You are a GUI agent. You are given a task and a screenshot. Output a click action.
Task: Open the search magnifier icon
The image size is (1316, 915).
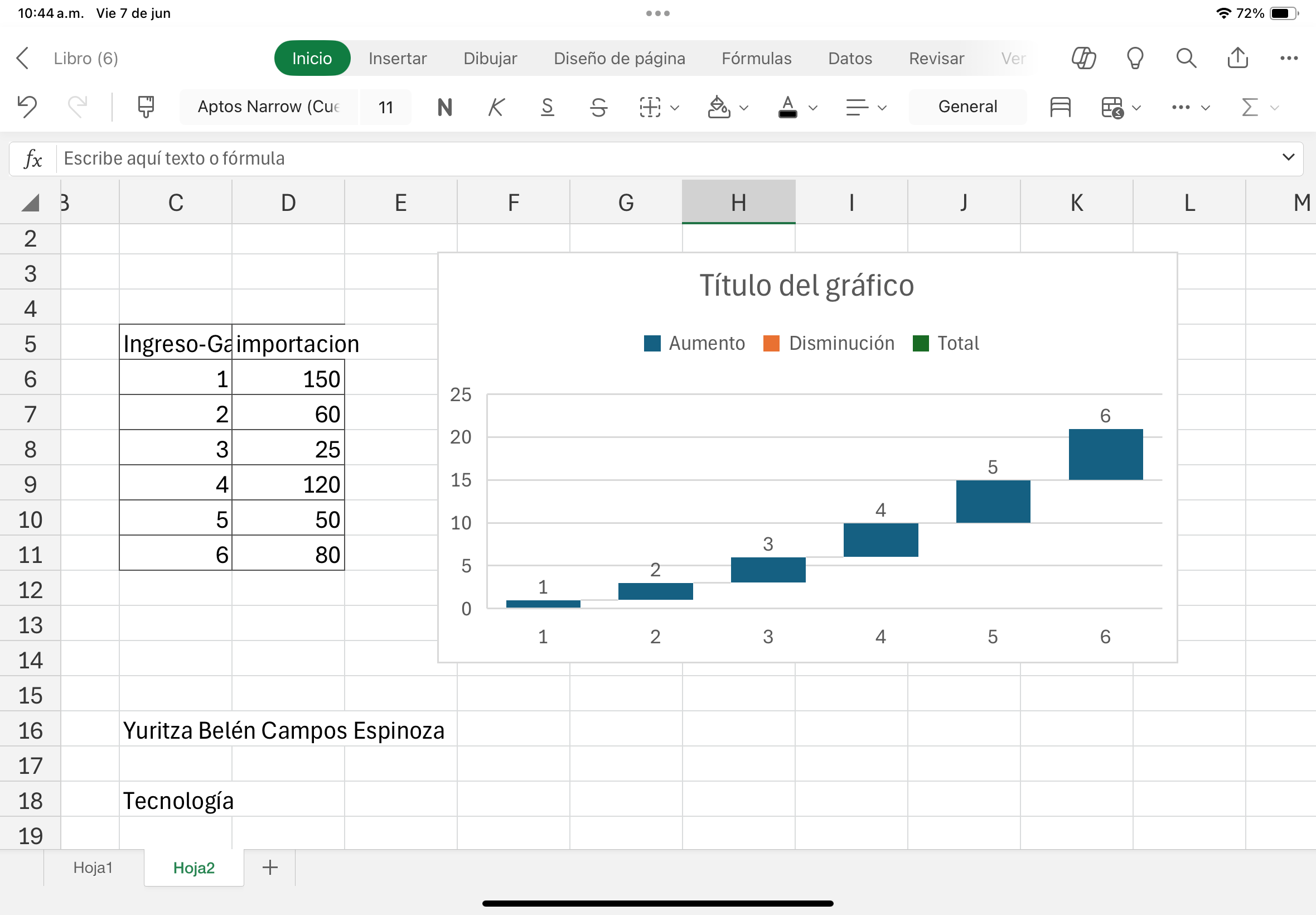pos(1186,58)
